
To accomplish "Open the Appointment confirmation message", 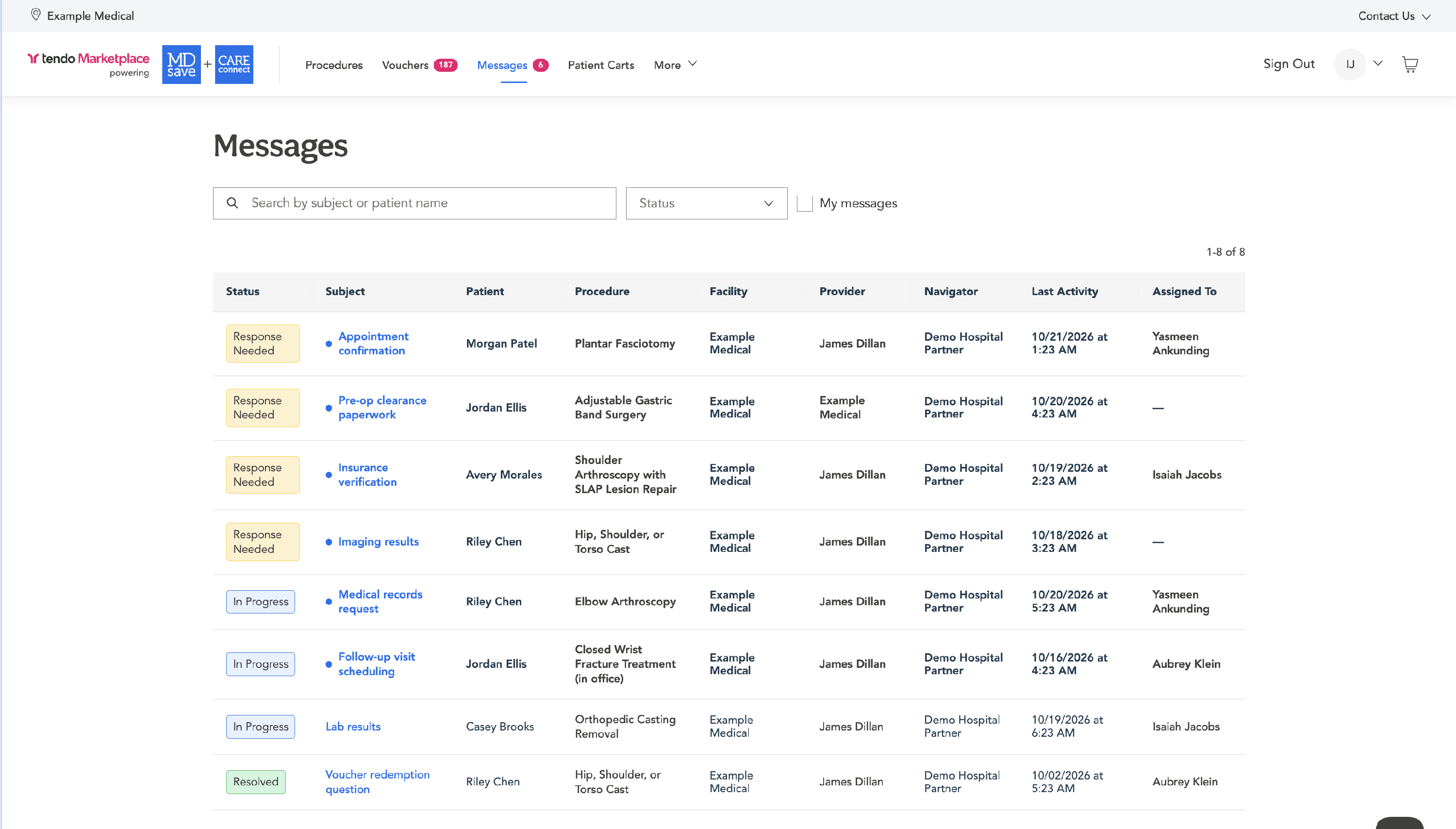I will [x=373, y=343].
